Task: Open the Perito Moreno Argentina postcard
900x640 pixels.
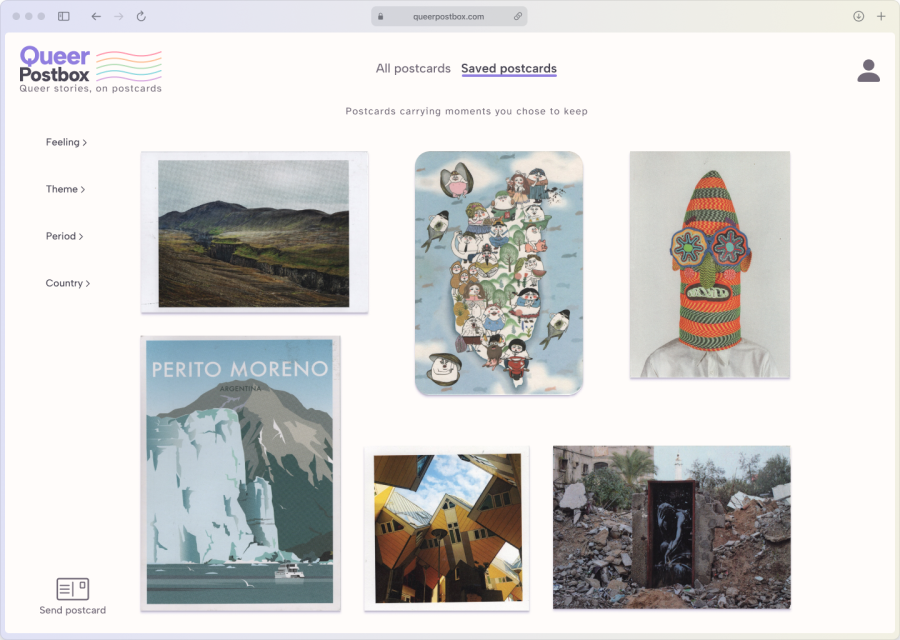Action: (240, 474)
